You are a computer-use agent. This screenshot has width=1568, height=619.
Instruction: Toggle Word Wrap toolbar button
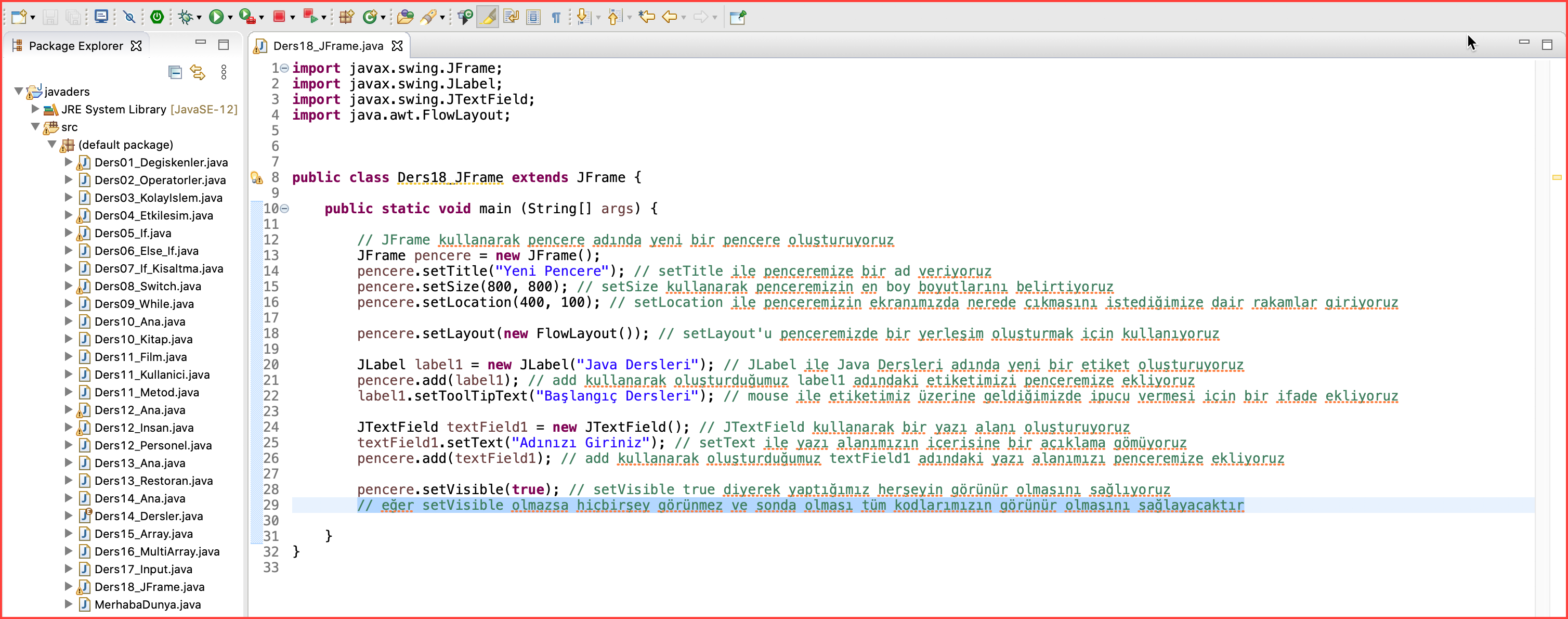(x=511, y=17)
